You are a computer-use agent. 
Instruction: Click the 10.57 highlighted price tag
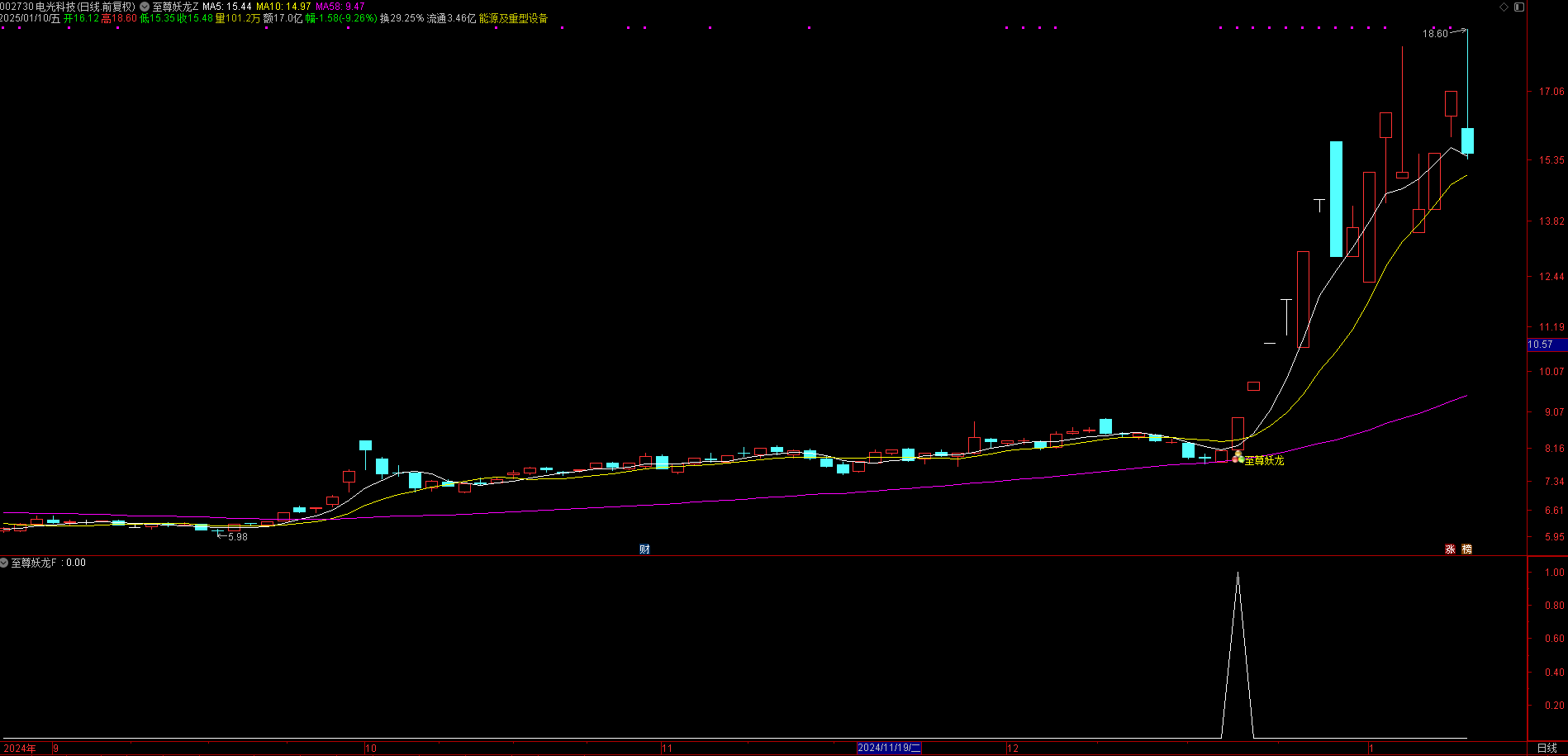(1547, 345)
